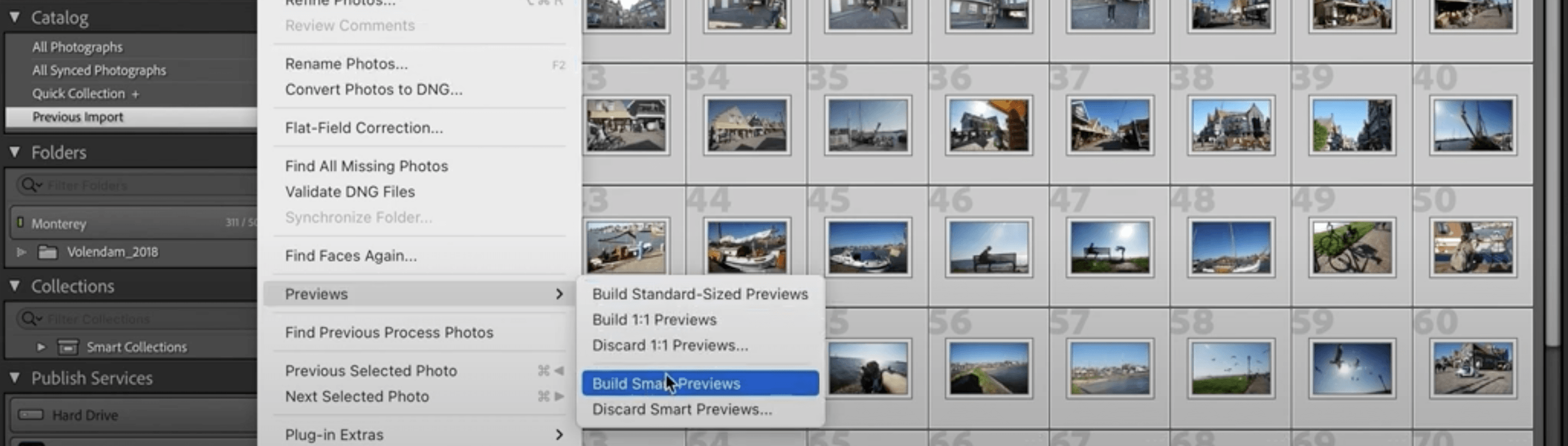Select thumbnail in grid cell 57
Screen dimensions: 1568x446
[1110, 369]
